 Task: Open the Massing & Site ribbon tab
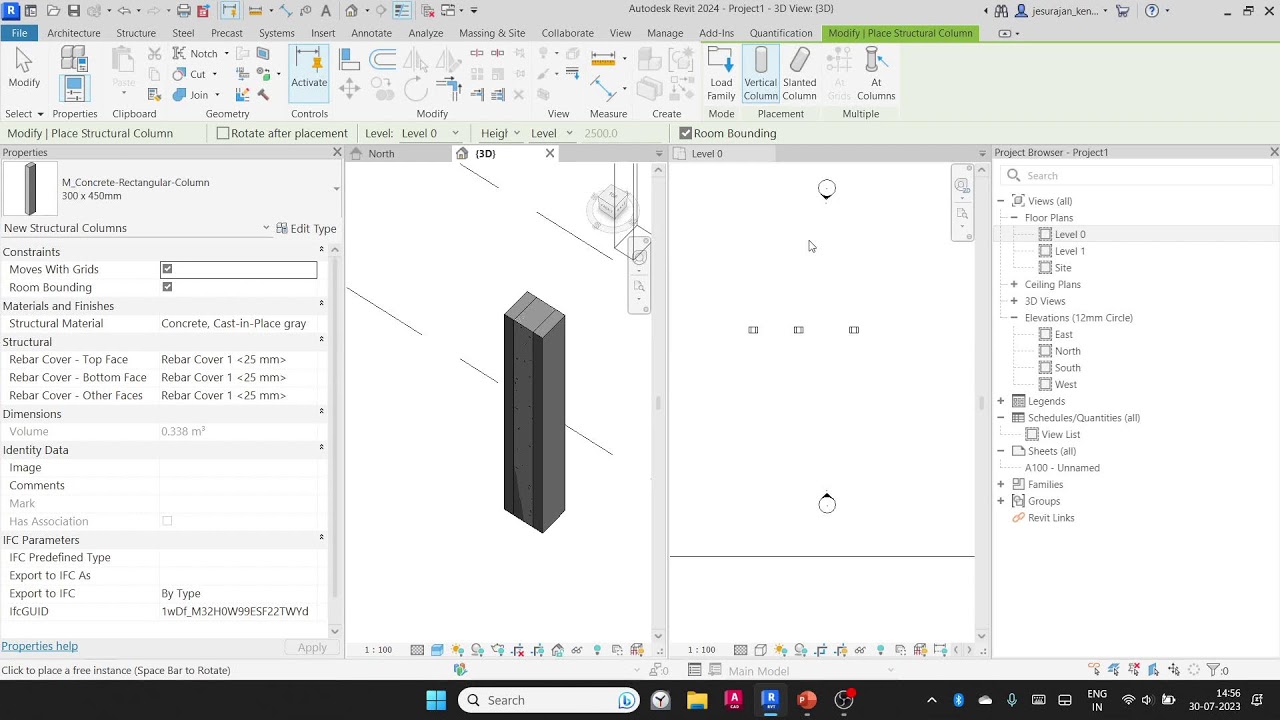pos(492,33)
